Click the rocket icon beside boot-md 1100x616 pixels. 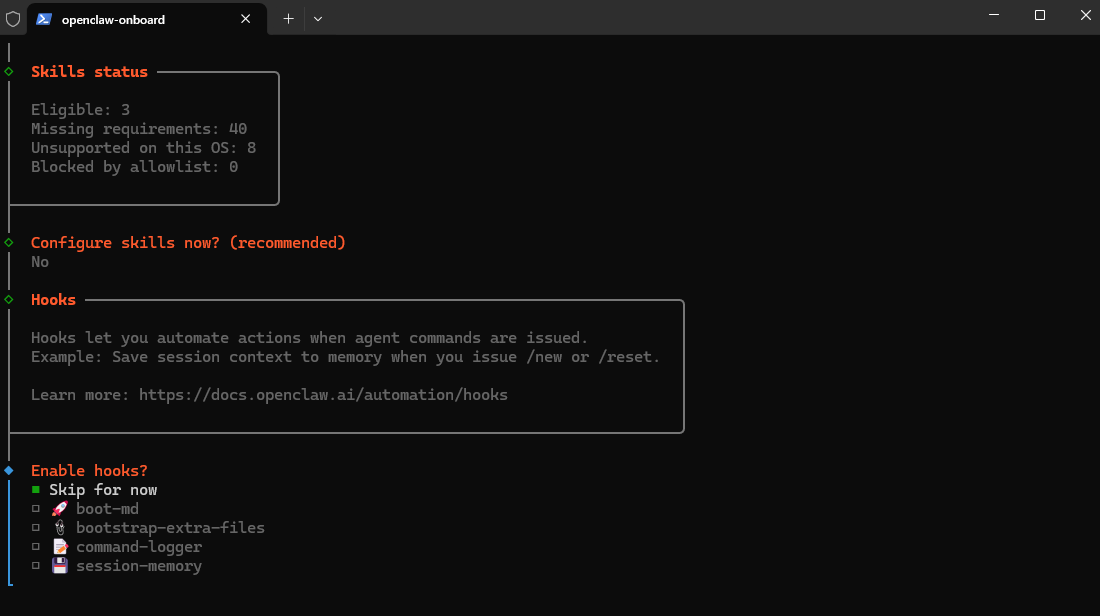click(x=59, y=509)
